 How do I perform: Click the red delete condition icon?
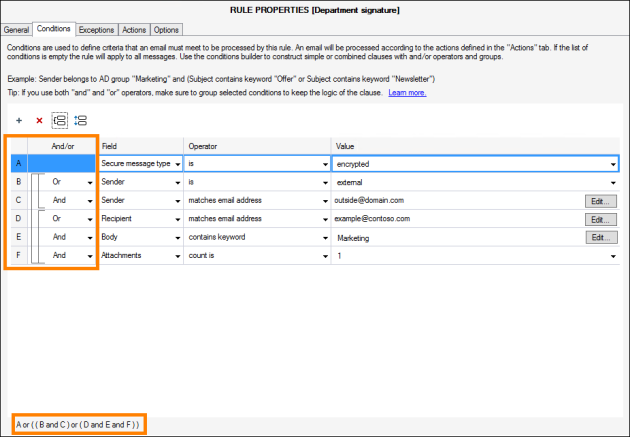pyautogui.click(x=39, y=120)
